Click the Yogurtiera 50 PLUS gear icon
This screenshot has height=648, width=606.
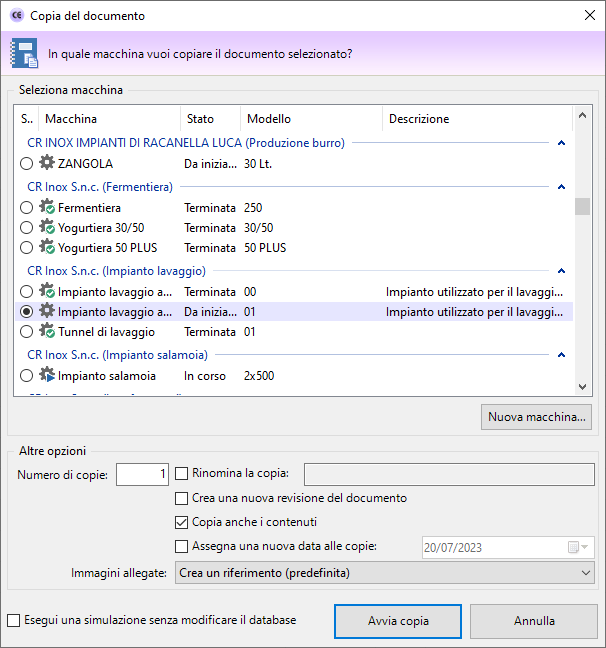tap(46, 247)
